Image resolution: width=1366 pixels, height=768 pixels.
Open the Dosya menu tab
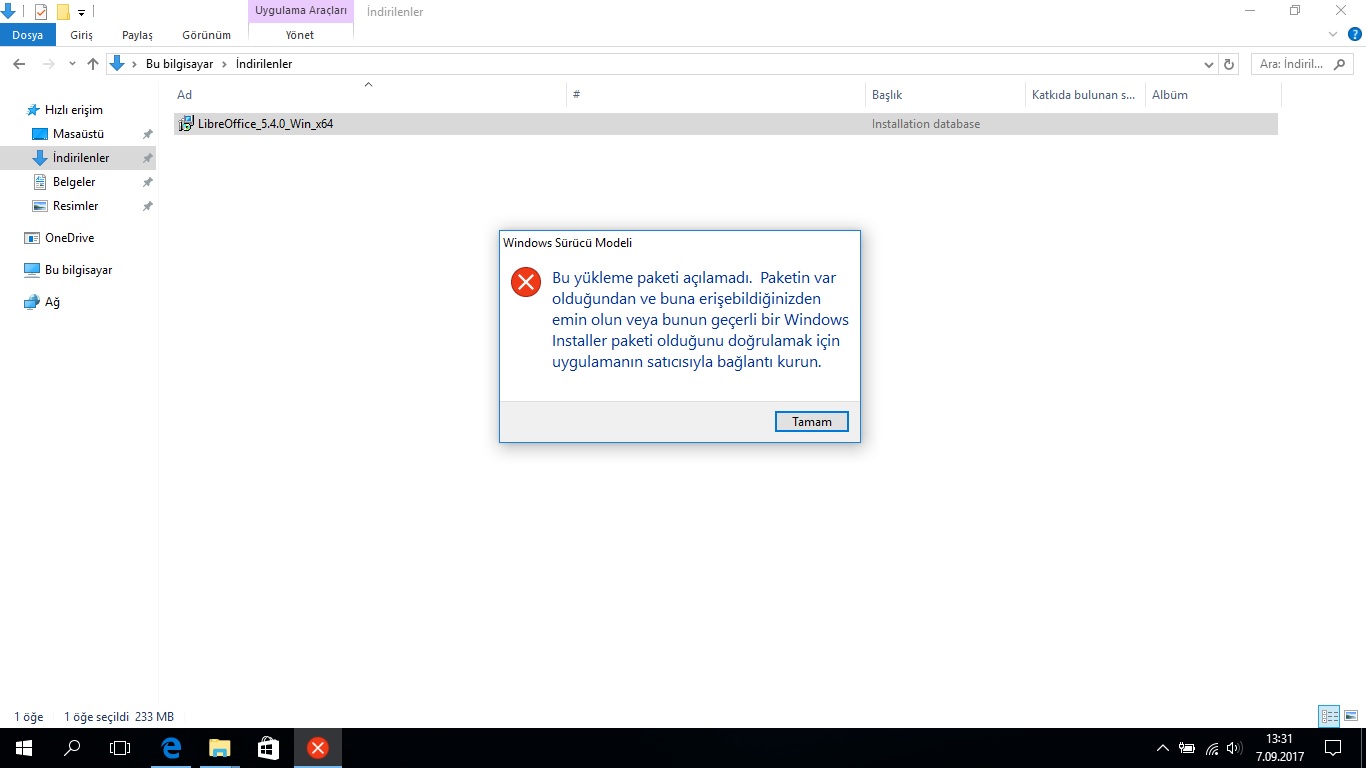(28, 35)
